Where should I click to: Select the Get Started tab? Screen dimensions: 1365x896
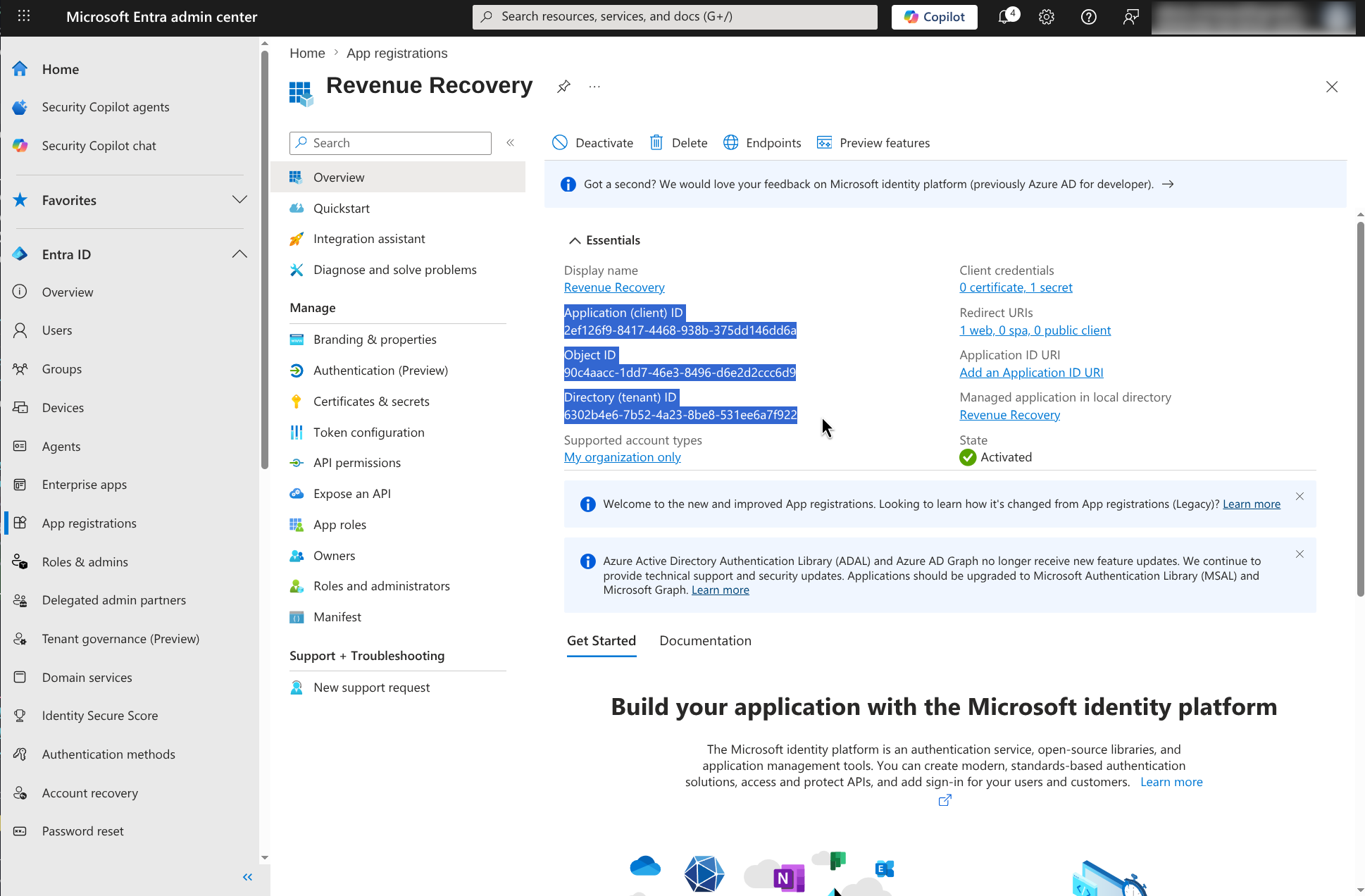[x=602, y=641]
